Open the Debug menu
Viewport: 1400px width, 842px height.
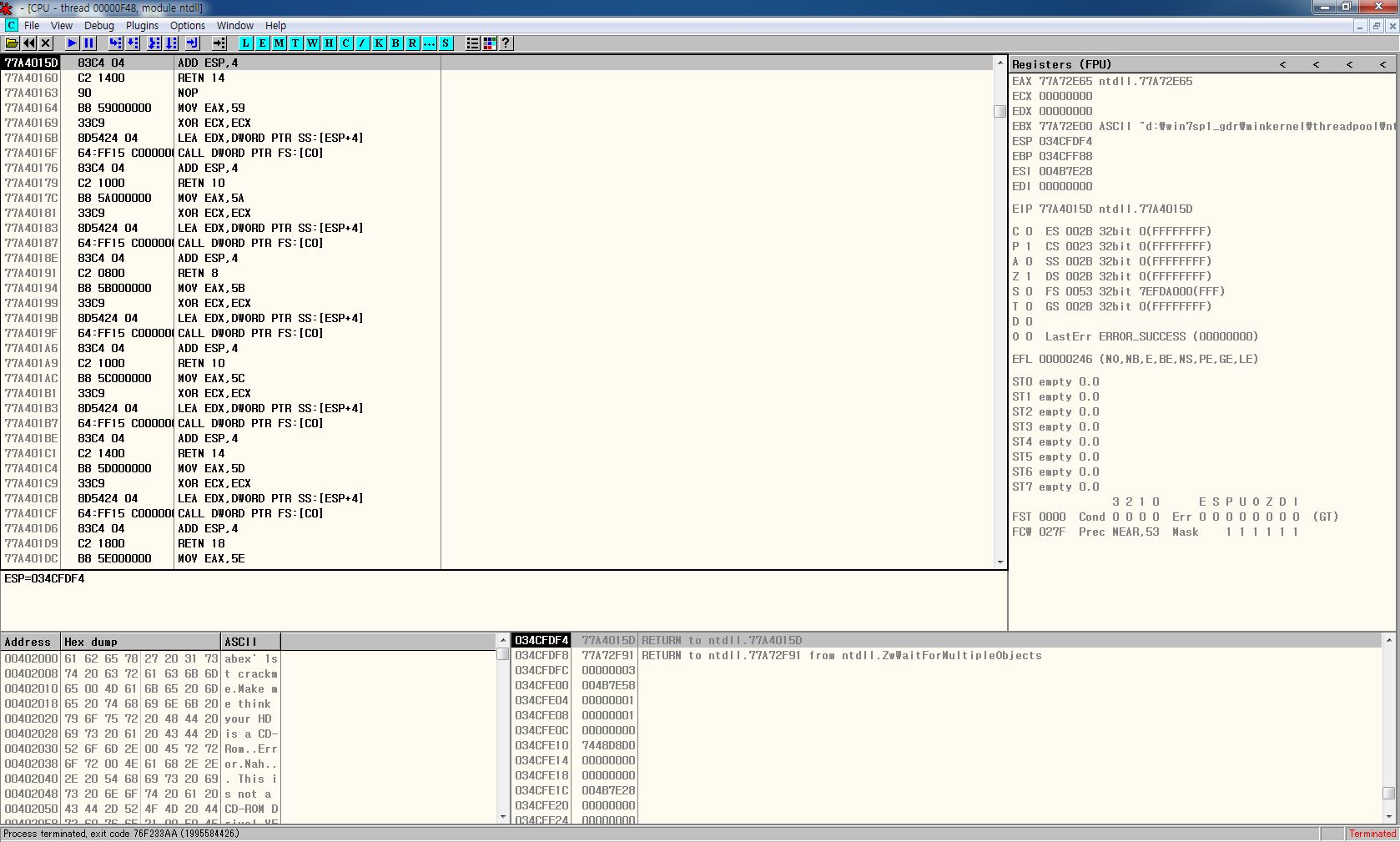coord(98,26)
